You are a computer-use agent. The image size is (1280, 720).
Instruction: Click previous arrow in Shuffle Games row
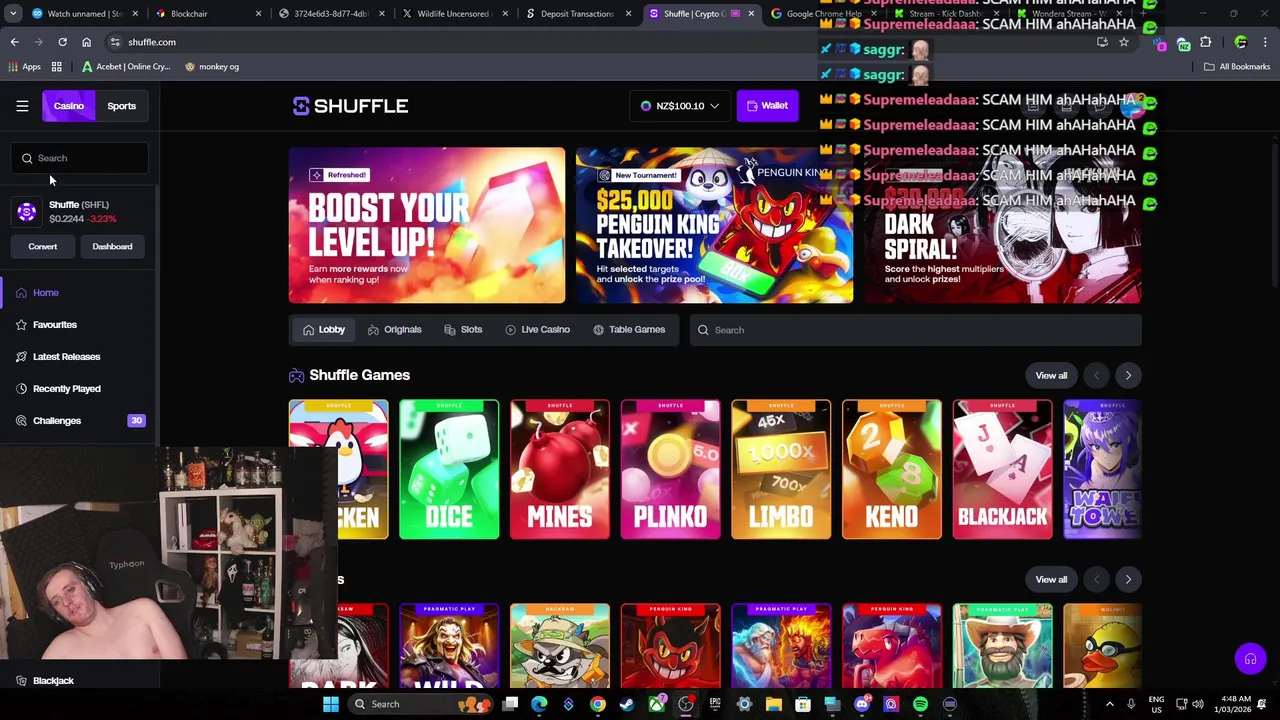coord(1096,375)
